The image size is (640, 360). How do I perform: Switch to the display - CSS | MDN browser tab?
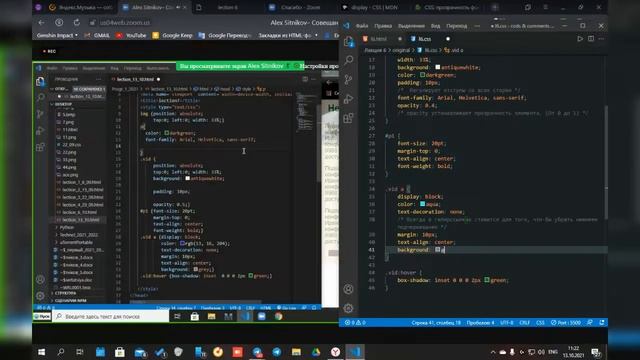(x=373, y=7)
